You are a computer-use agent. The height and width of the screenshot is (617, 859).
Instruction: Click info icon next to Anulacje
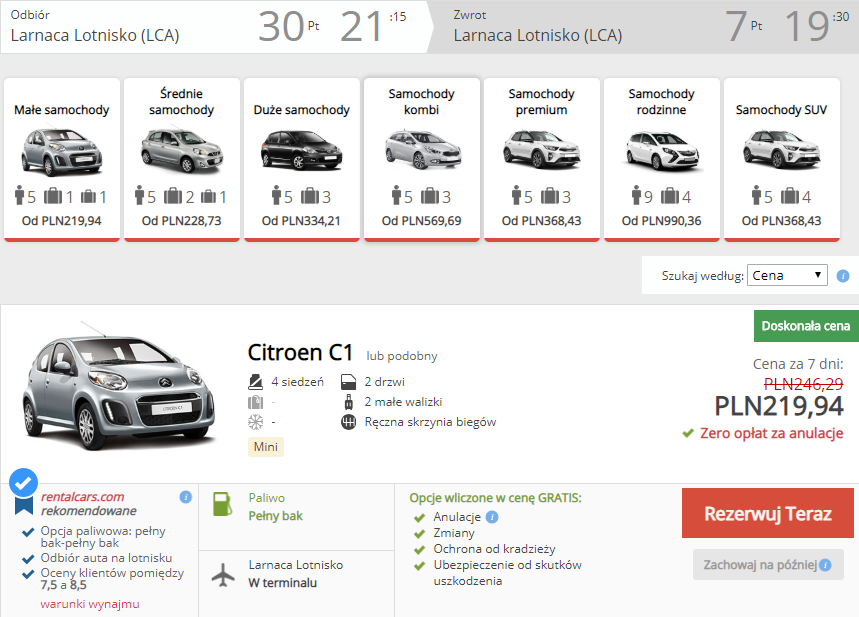(x=492, y=517)
